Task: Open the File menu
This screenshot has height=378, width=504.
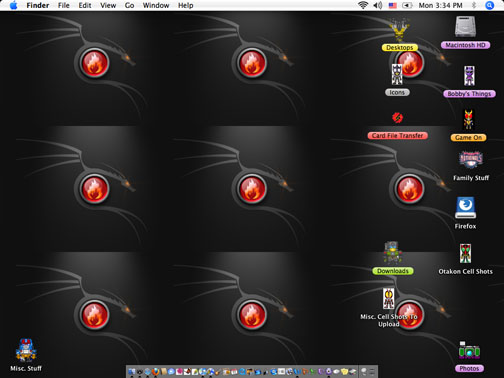Action: click(x=64, y=5)
